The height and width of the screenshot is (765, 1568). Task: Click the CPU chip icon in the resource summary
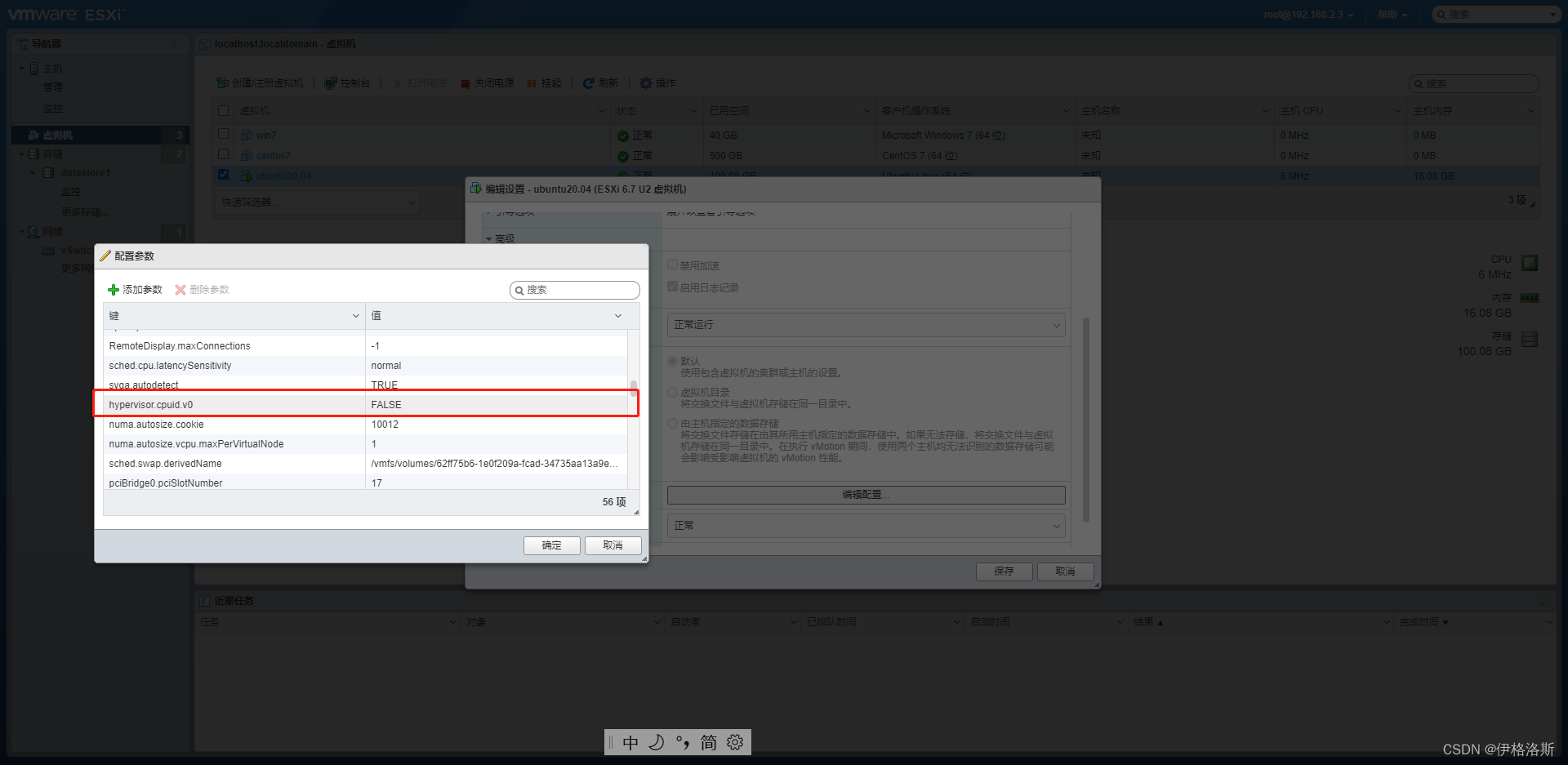click(1530, 263)
